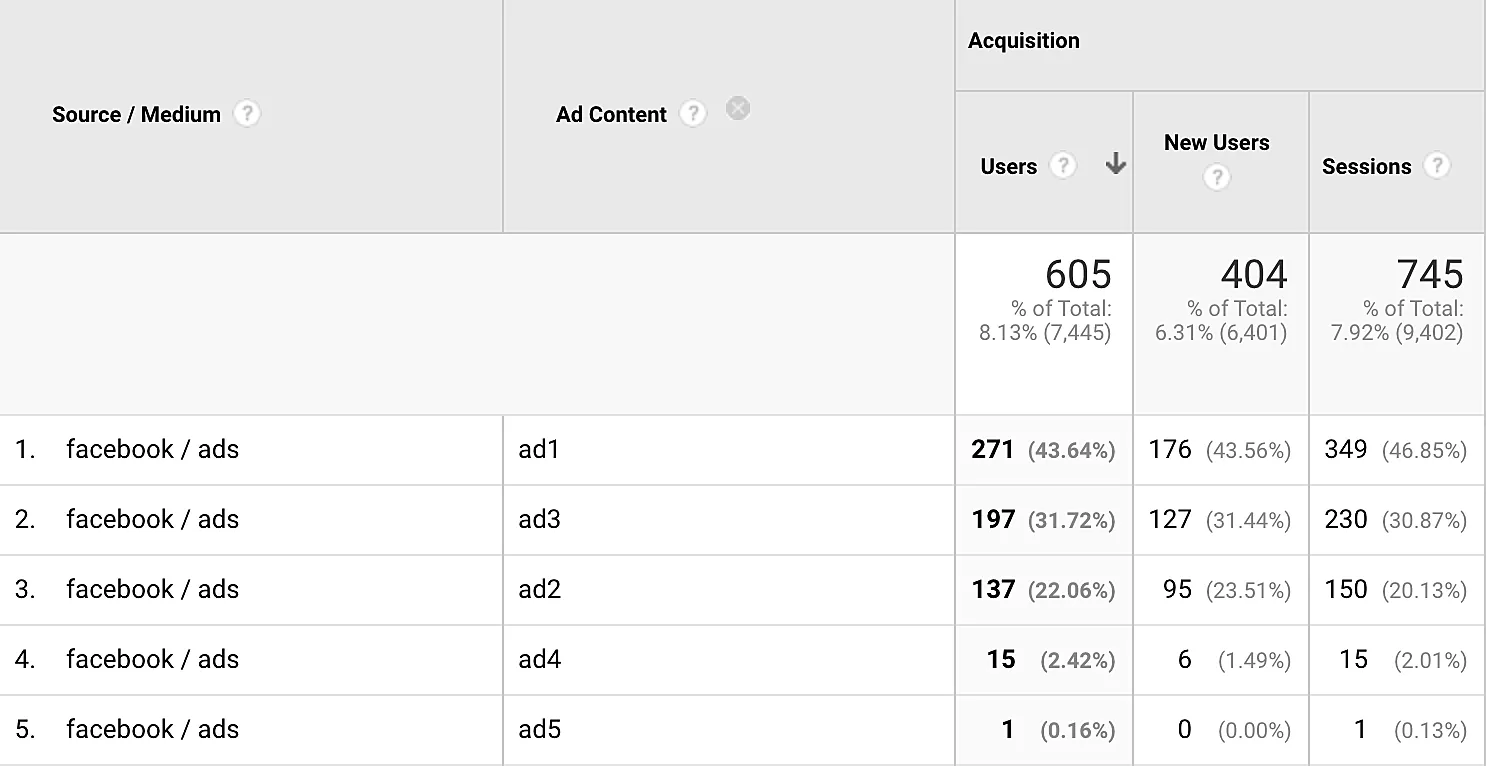Sort table by New Users column
This screenshot has width=1486, height=766.
(x=1216, y=143)
